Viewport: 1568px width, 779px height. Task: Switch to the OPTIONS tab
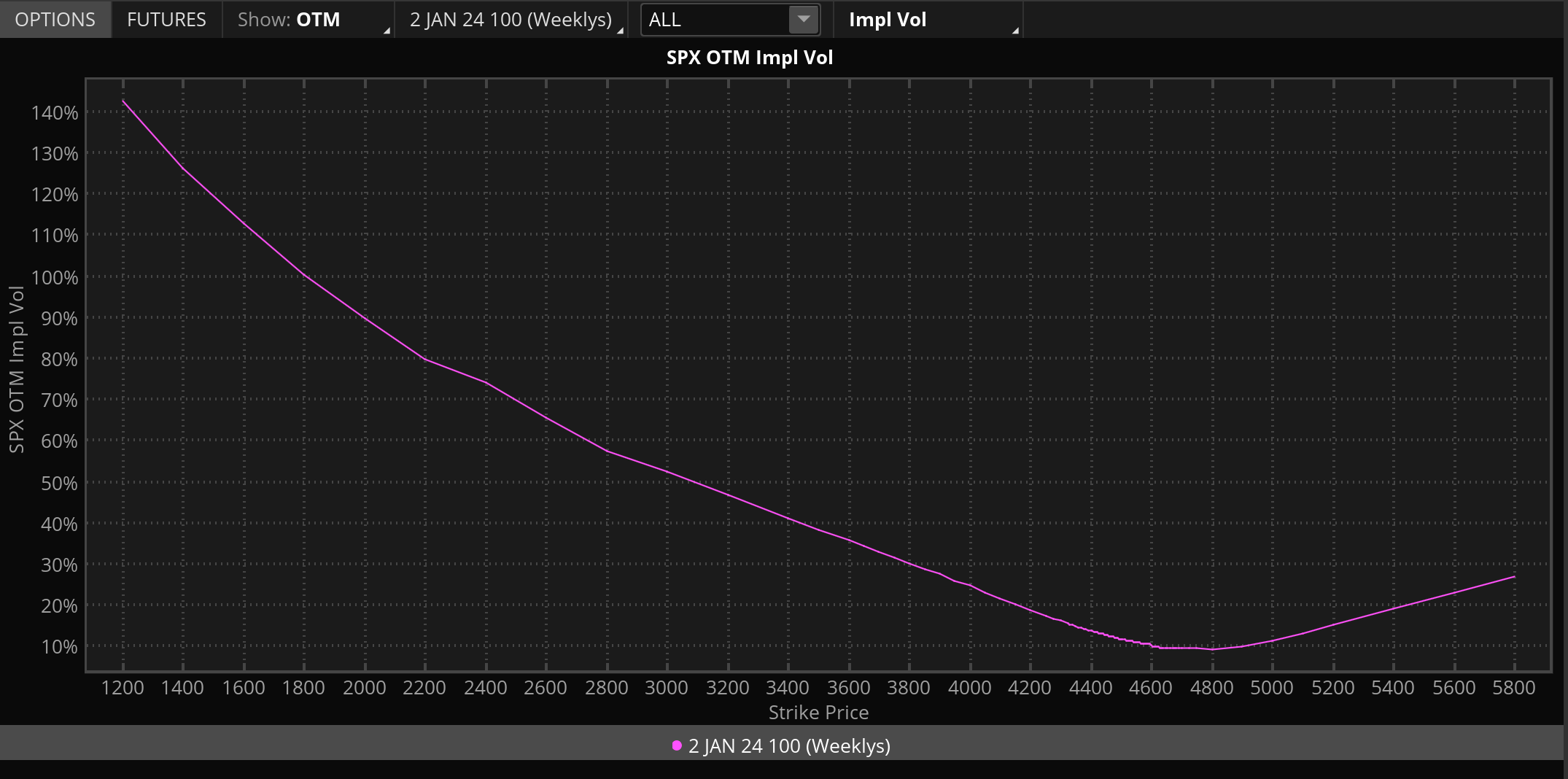(x=55, y=20)
